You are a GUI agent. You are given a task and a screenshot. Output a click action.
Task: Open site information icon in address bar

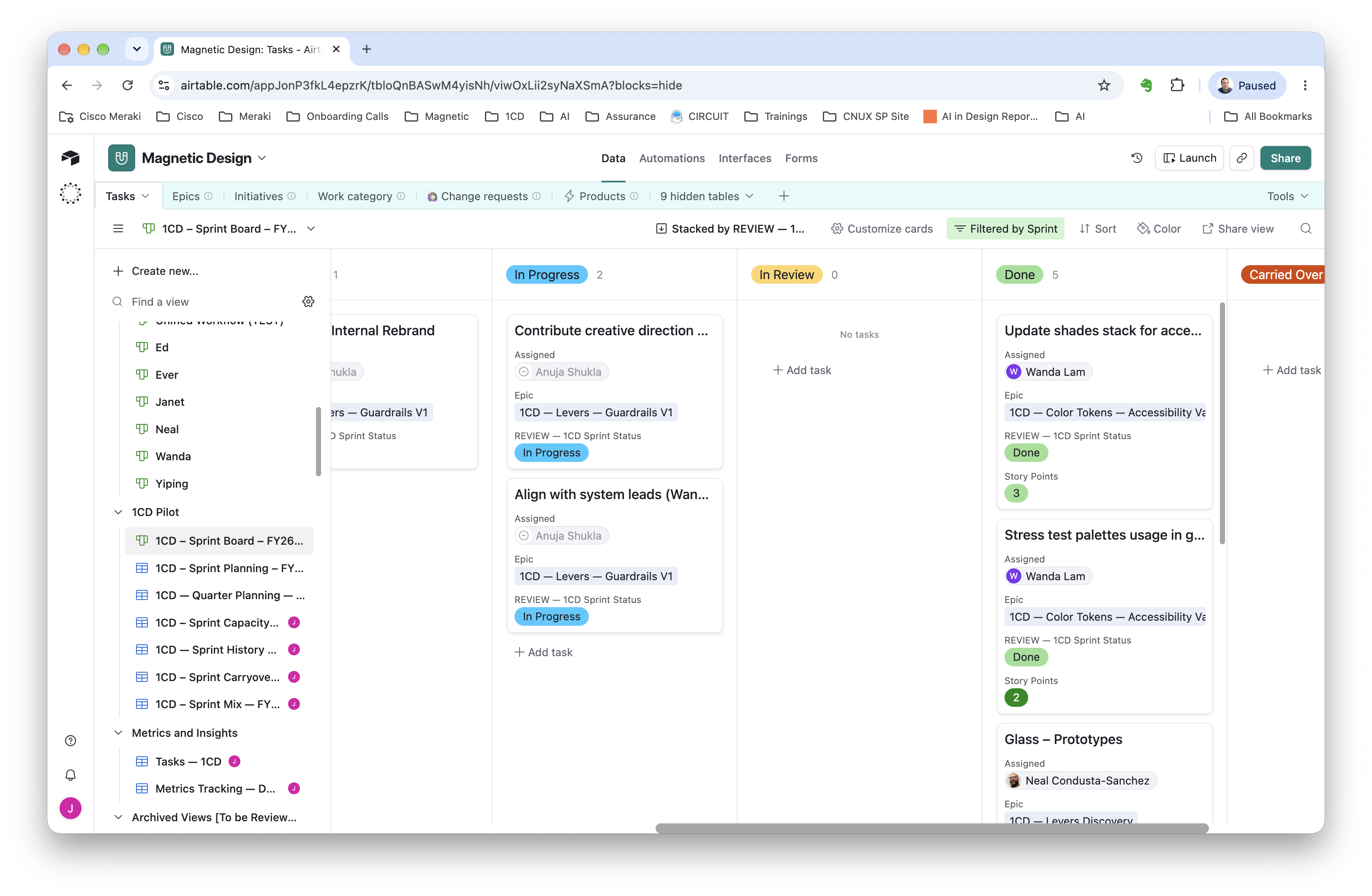[x=164, y=85]
